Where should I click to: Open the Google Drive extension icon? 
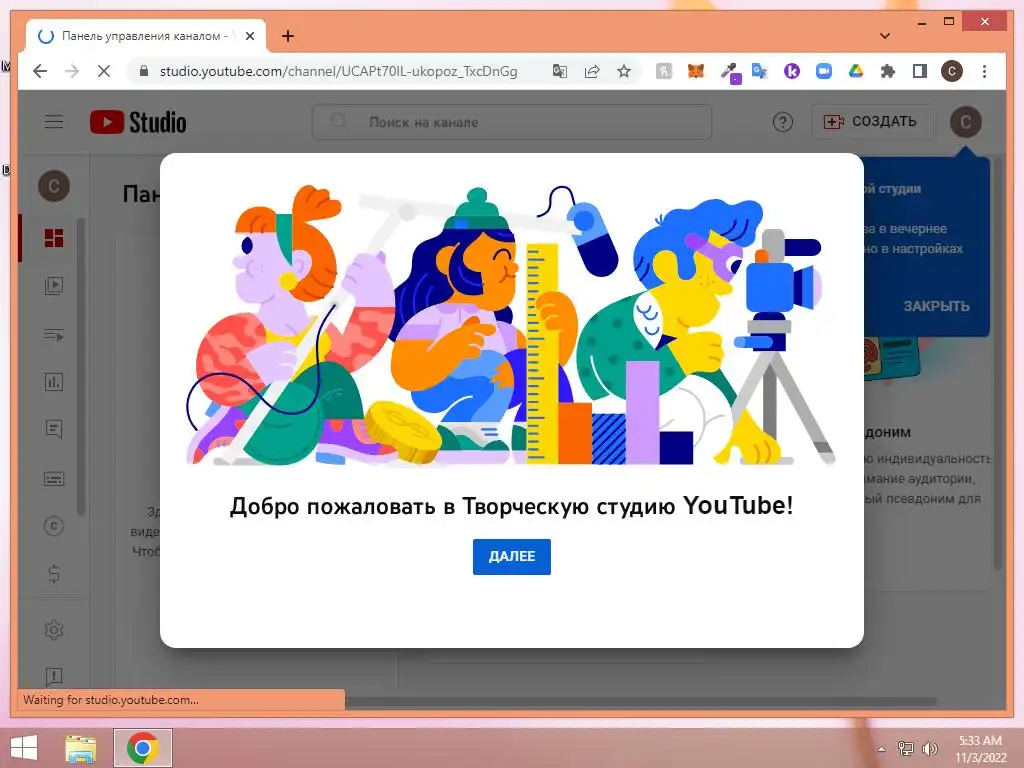(856, 71)
